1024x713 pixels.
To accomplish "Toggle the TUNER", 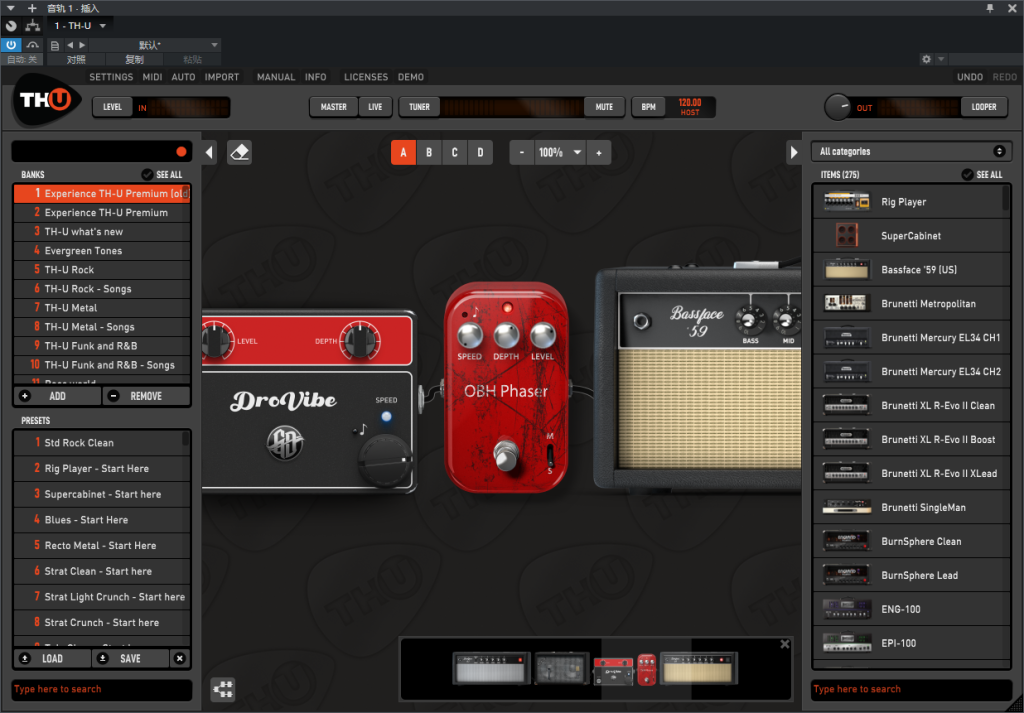I will click(x=419, y=107).
